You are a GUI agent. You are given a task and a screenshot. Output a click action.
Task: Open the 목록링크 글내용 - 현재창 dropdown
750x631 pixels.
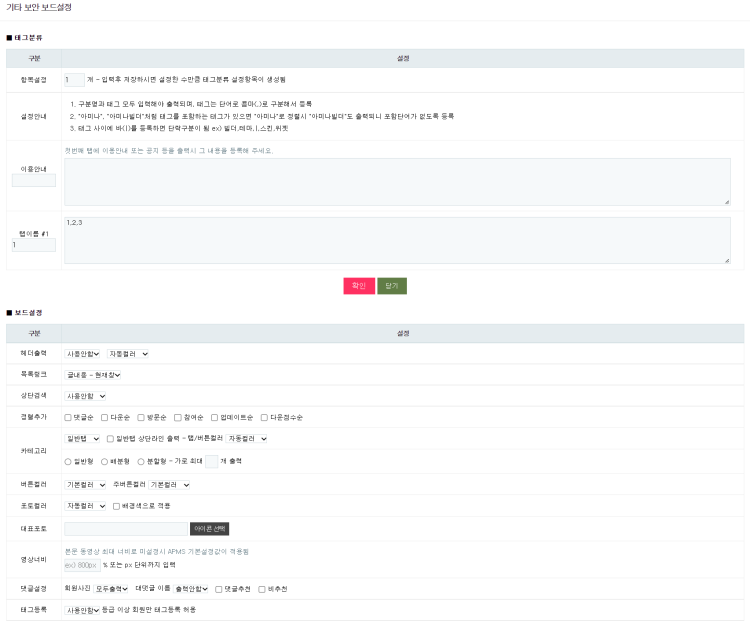[x=92, y=375]
